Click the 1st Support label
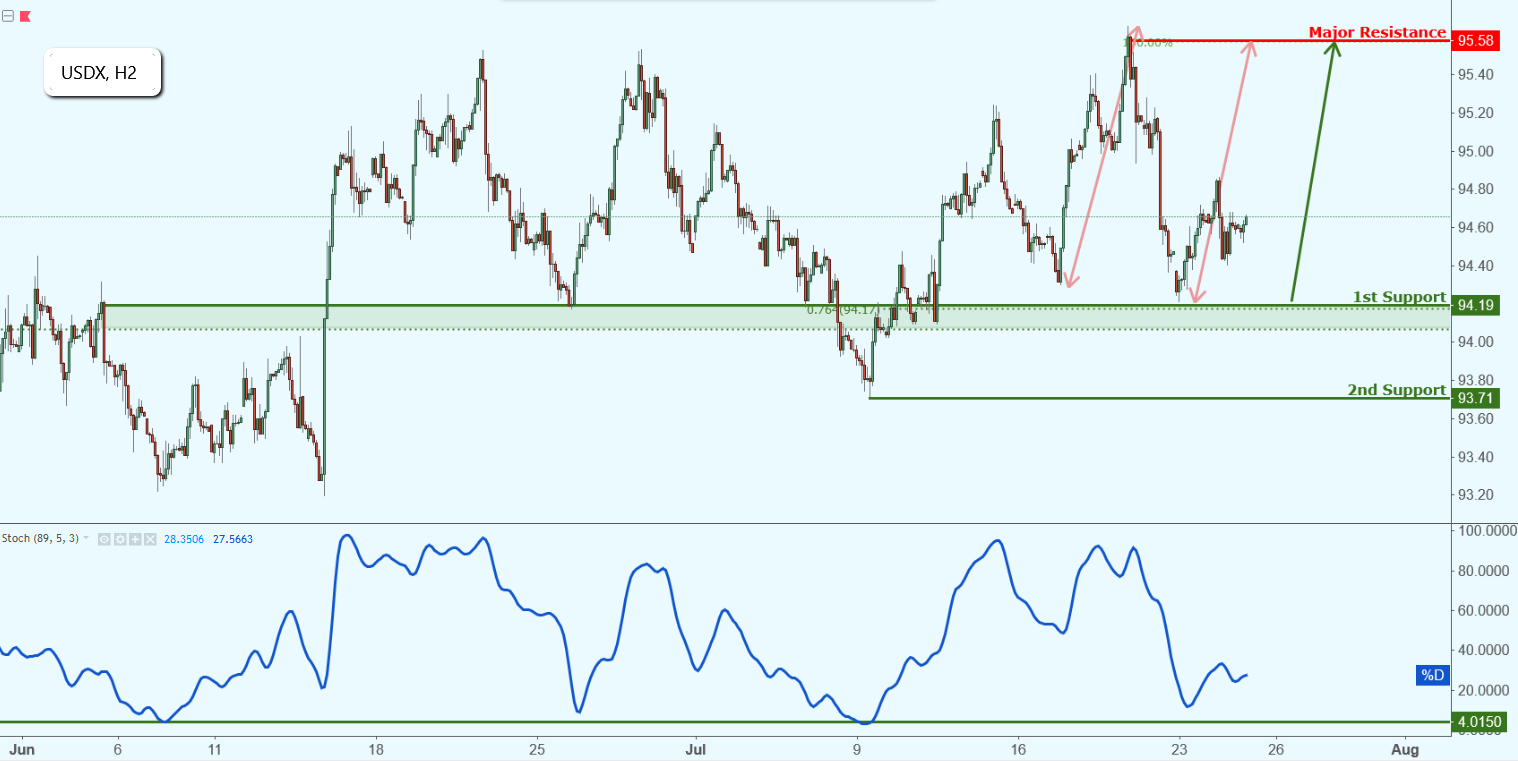This screenshot has width=1518, height=761. [x=1399, y=297]
